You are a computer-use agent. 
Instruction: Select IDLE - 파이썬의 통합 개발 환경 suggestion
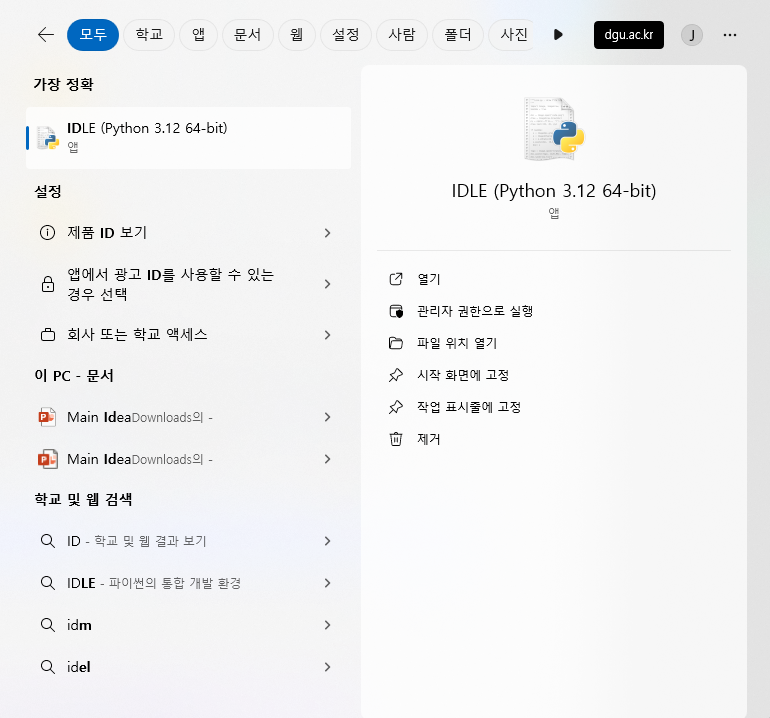tap(189, 583)
